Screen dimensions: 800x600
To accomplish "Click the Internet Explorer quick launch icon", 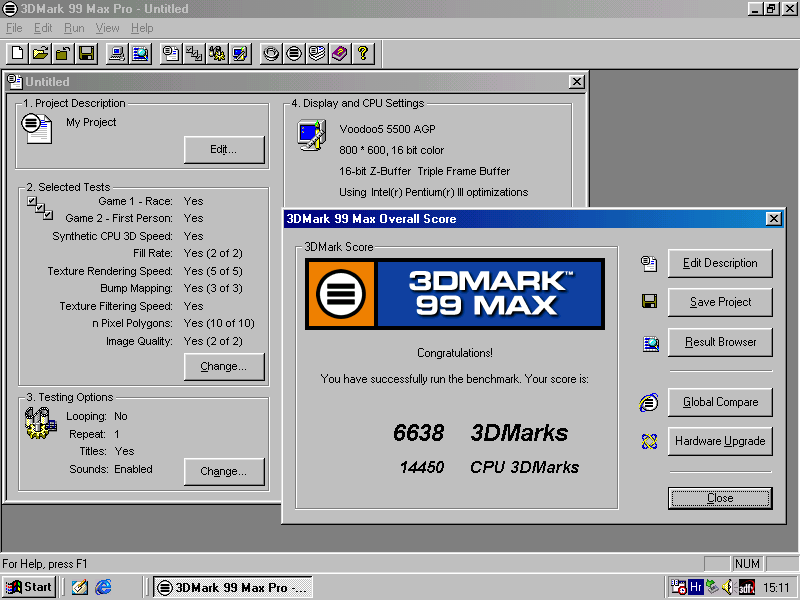I will [x=104, y=587].
